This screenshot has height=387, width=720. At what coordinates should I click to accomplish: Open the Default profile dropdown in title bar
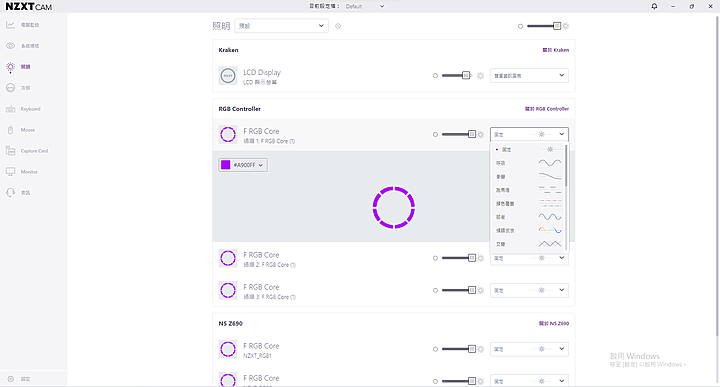coord(365,6)
